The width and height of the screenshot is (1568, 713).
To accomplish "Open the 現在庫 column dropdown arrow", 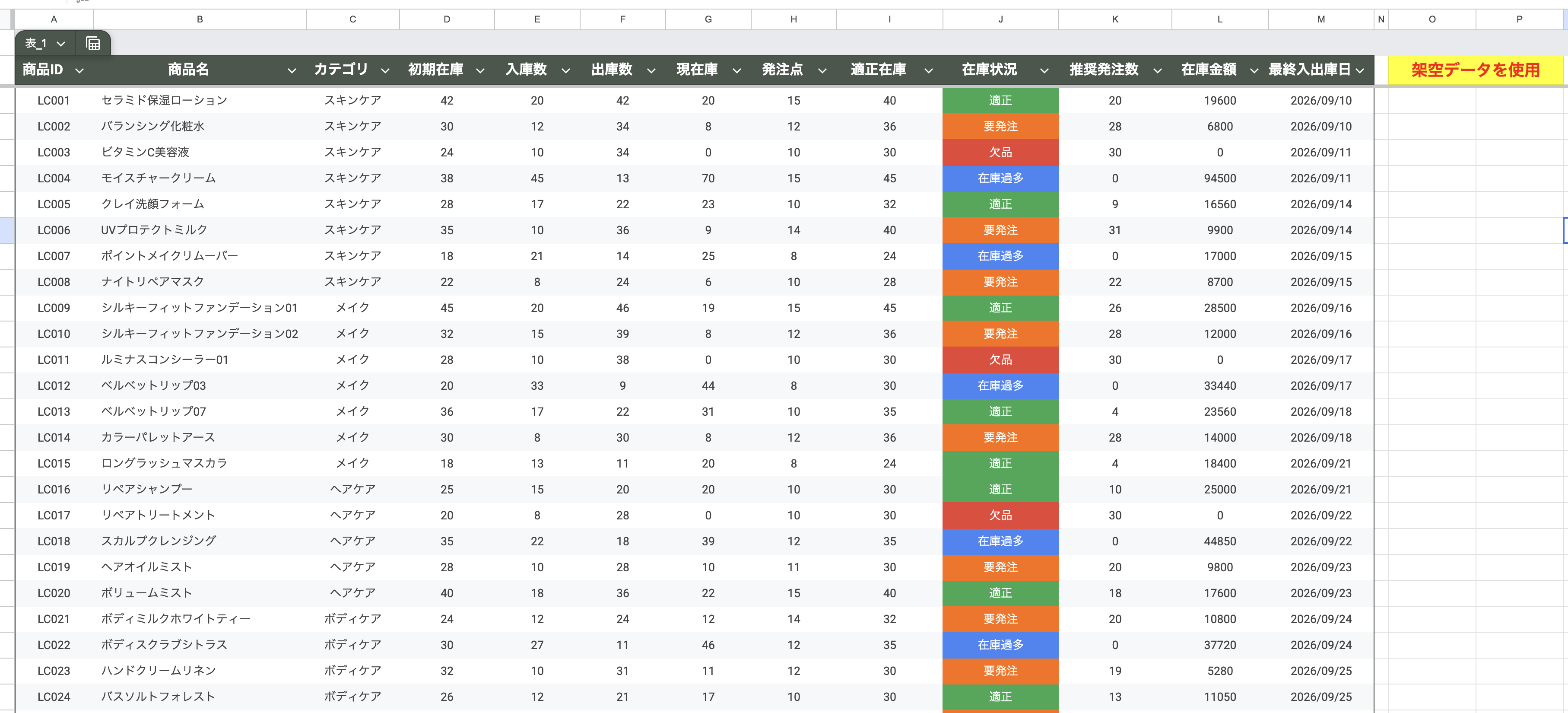I will [736, 70].
